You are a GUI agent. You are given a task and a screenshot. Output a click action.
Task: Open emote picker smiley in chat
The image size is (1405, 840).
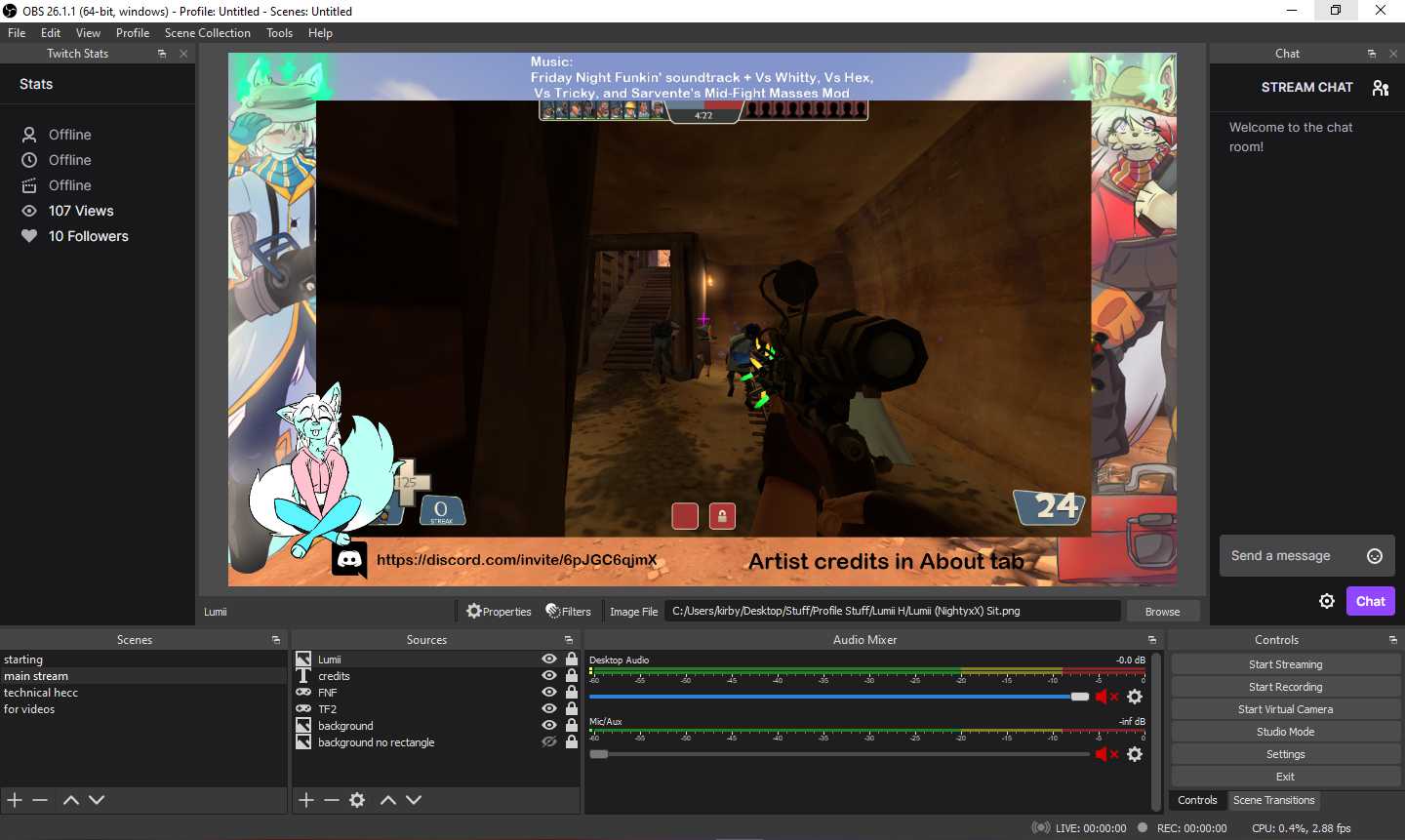(x=1375, y=556)
